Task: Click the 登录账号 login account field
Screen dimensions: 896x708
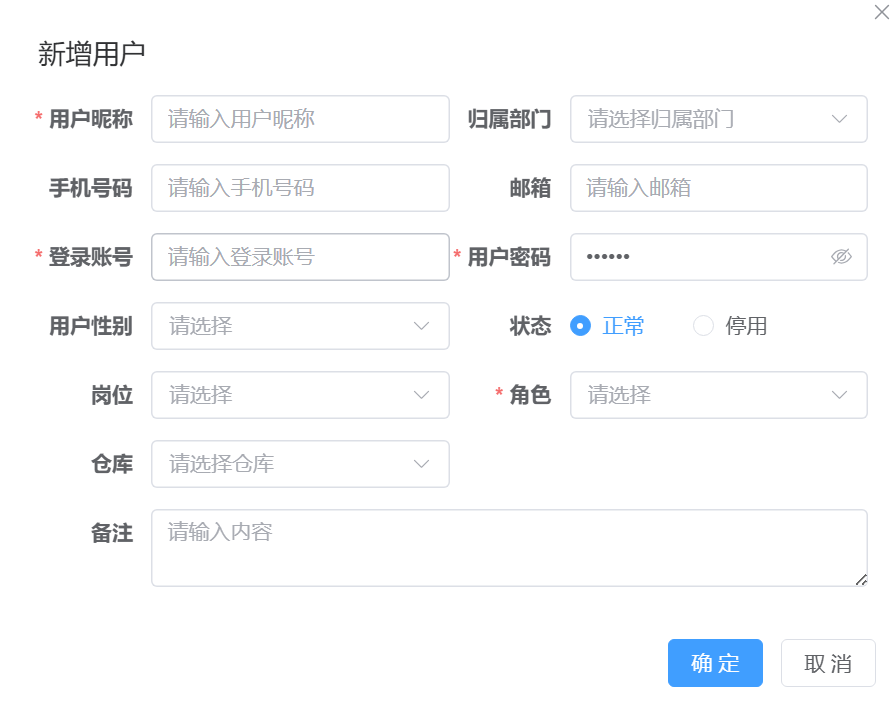Action: point(300,257)
